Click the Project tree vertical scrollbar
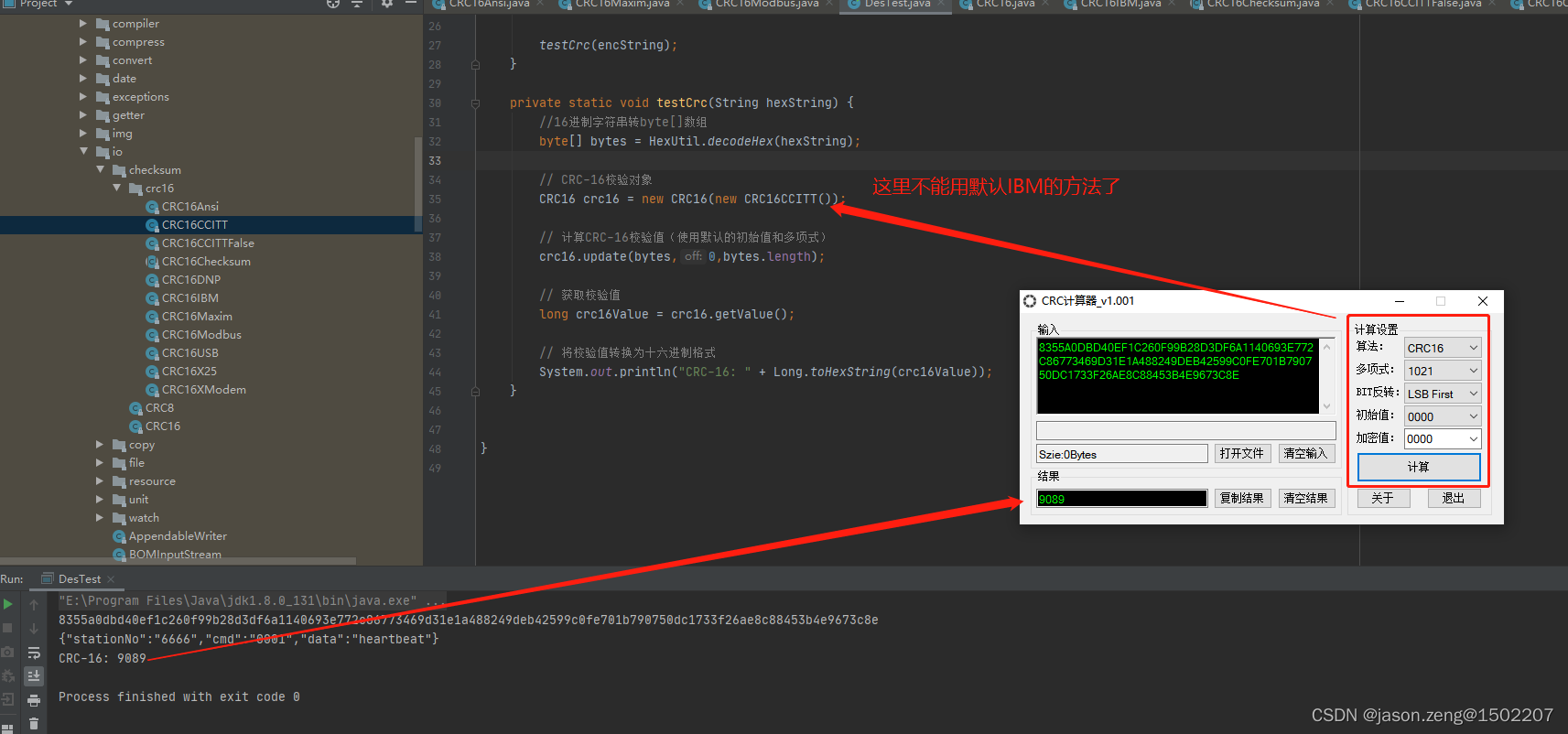 click(x=418, y=183)
